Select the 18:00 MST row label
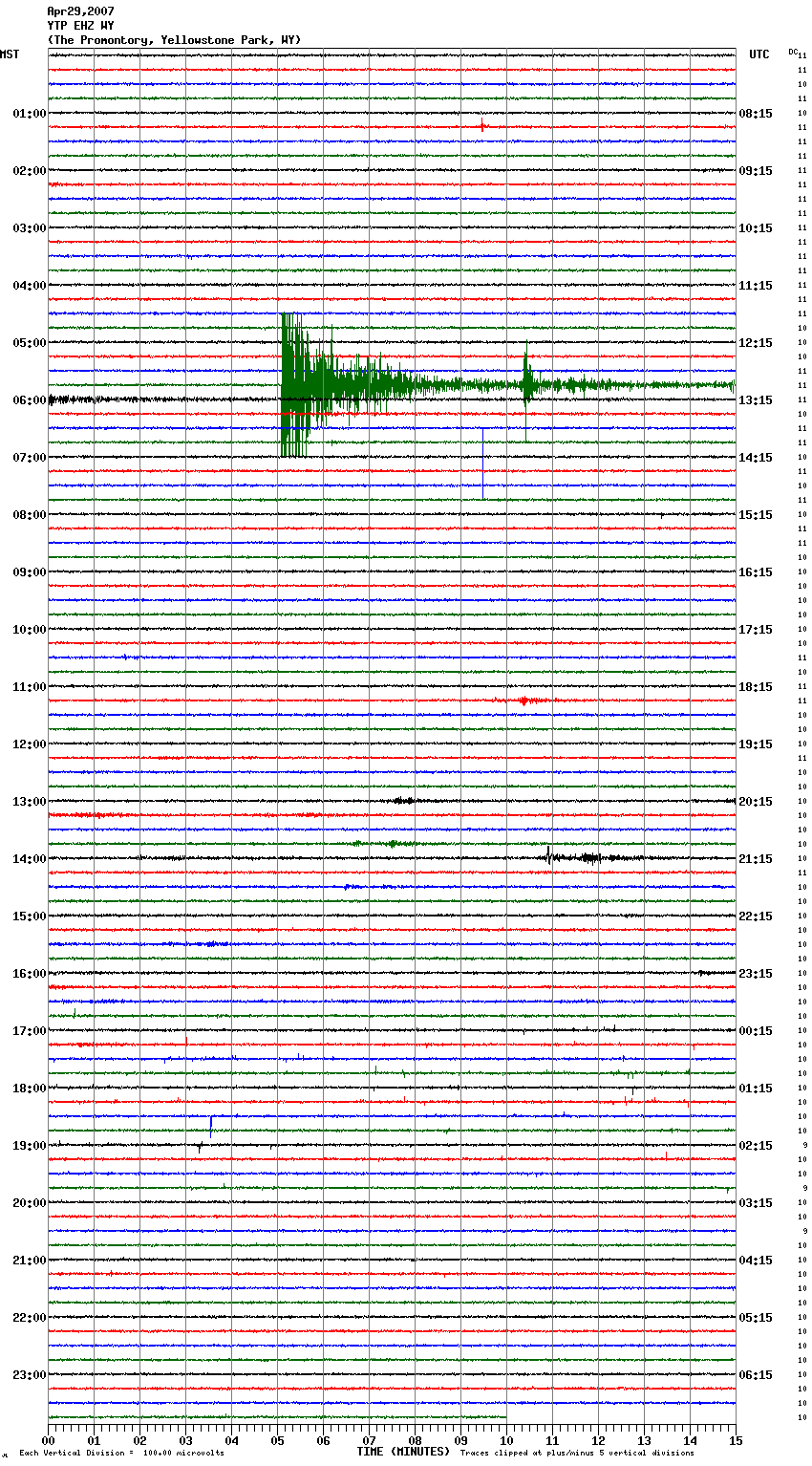 click(30, 1089)
